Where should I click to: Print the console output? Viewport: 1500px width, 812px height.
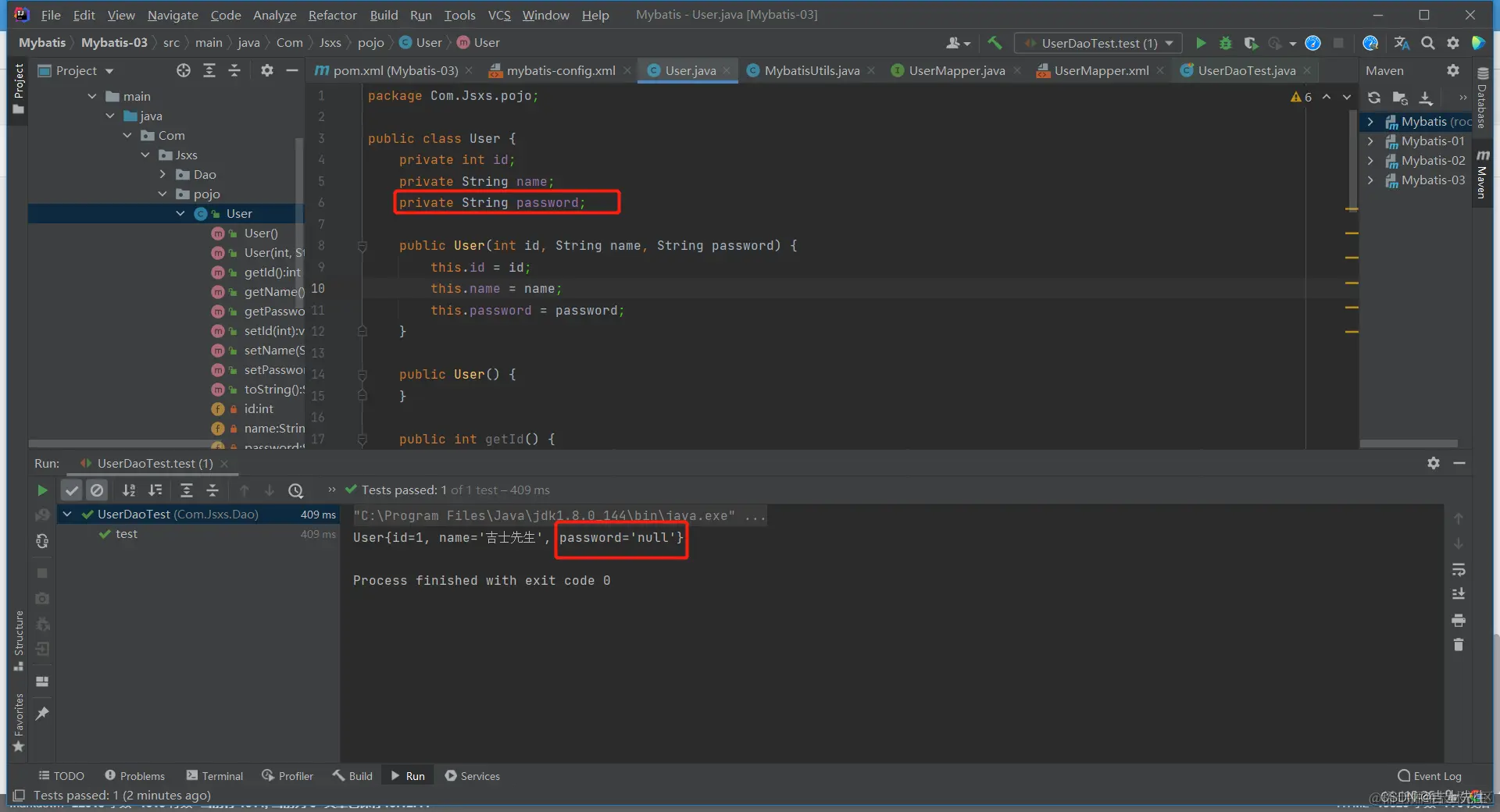1459,621
